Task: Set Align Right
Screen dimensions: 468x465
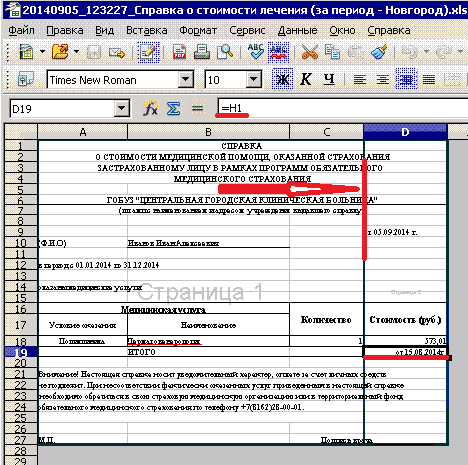Action: pos(406,79)
